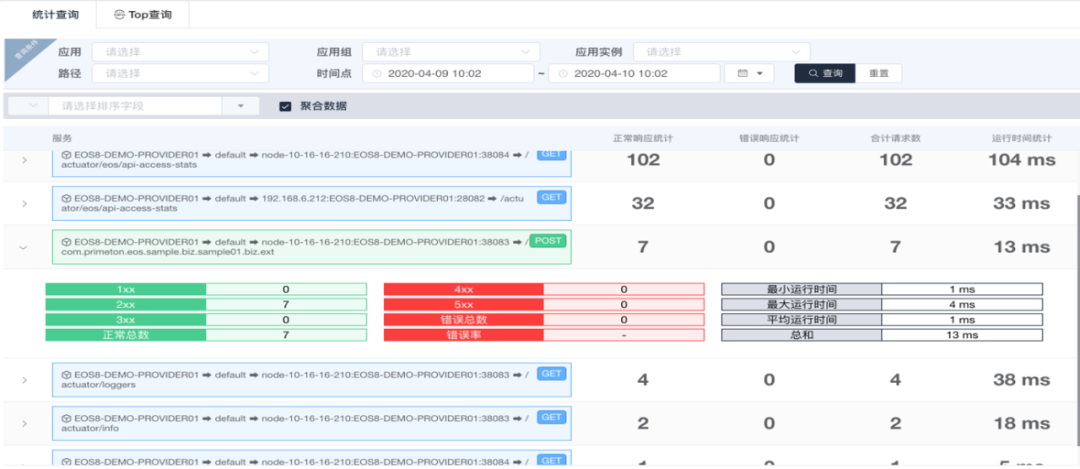
Task: Click the red 错误率 label
Action: point(464,335)
